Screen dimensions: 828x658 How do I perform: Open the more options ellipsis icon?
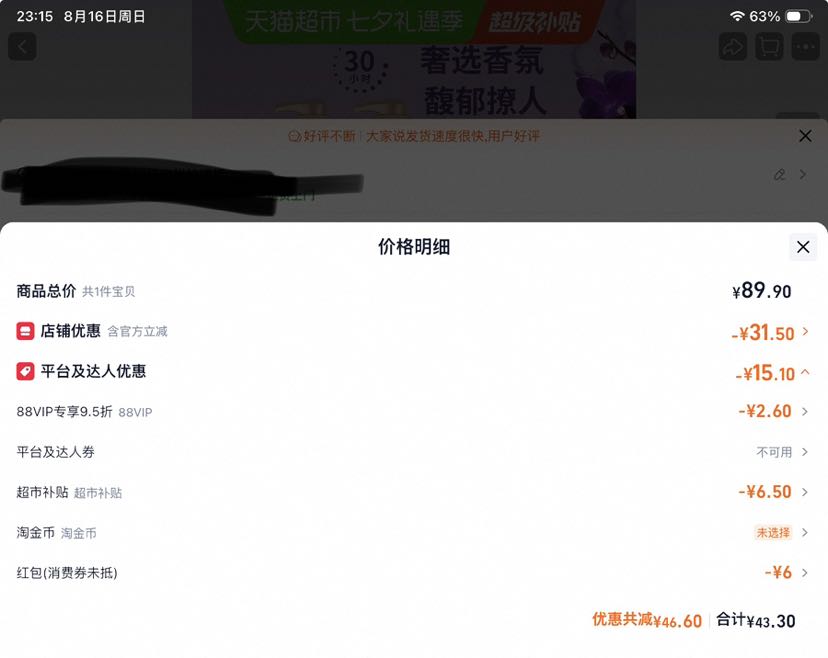pyautogui.click(x=805, y=47)
